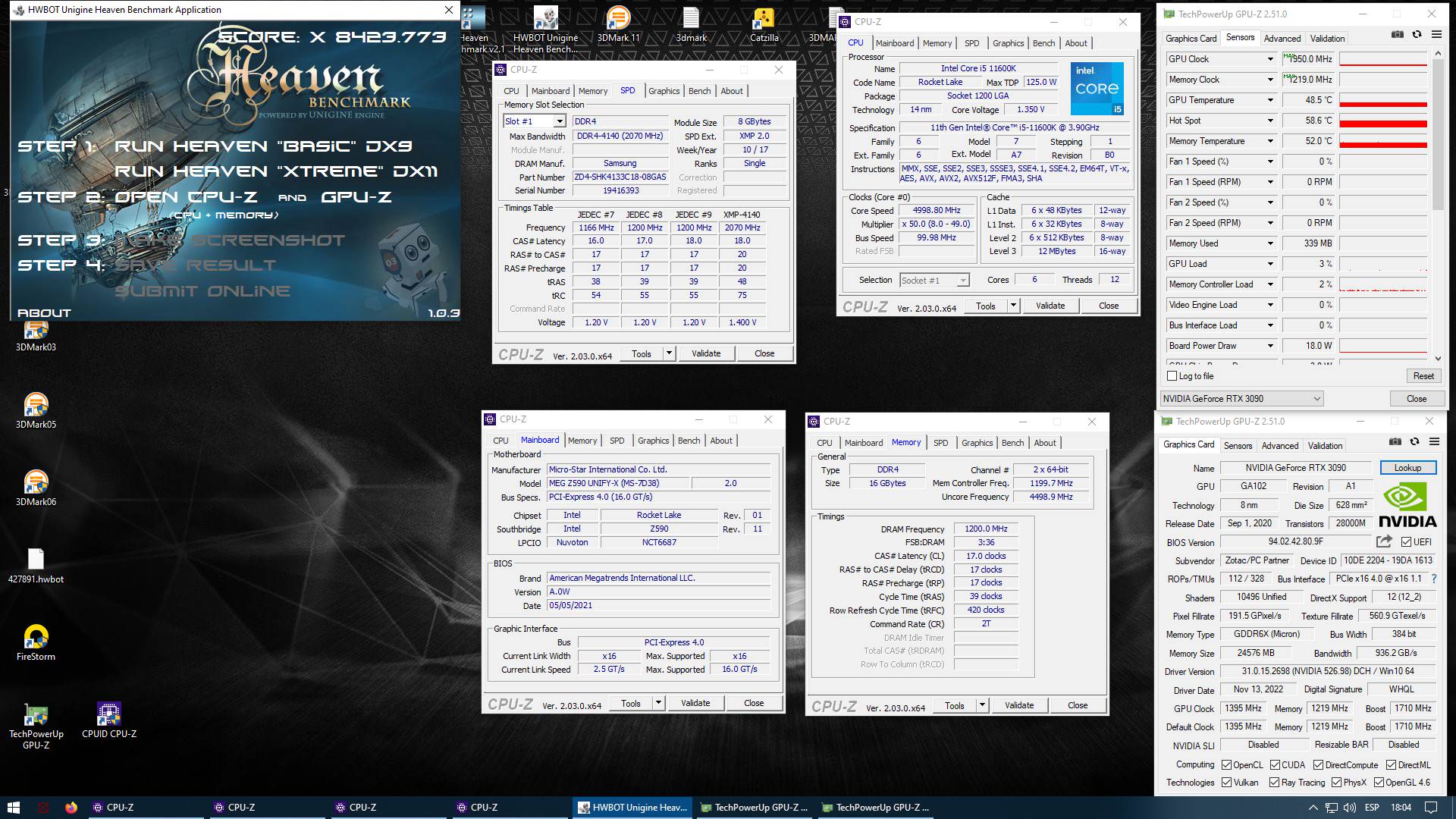The height and width of the screenshot is (819, 1456).
Task: Select the 427891.hwbot file icon
Action: tap(36, 566)
